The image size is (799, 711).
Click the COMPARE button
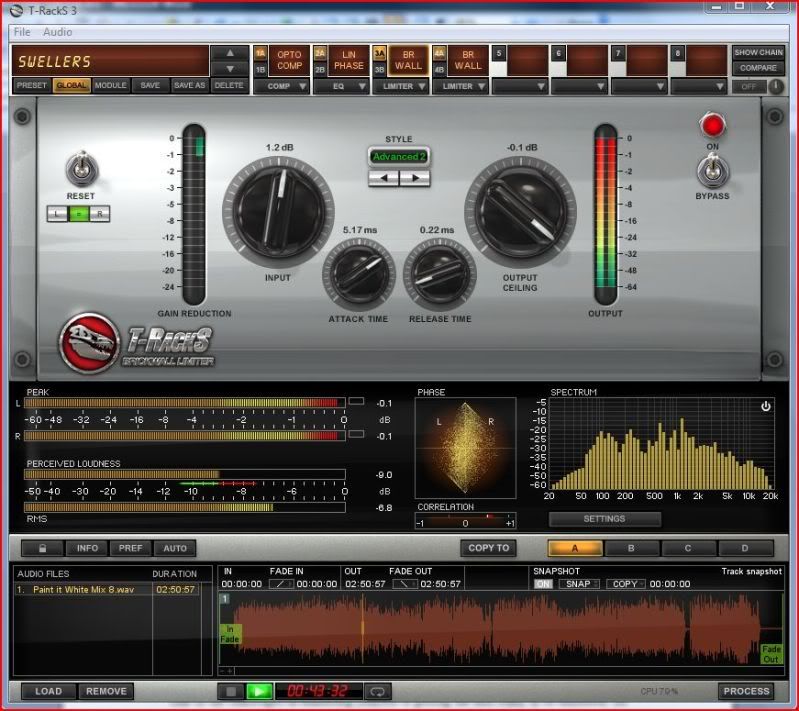click(758, 68)
